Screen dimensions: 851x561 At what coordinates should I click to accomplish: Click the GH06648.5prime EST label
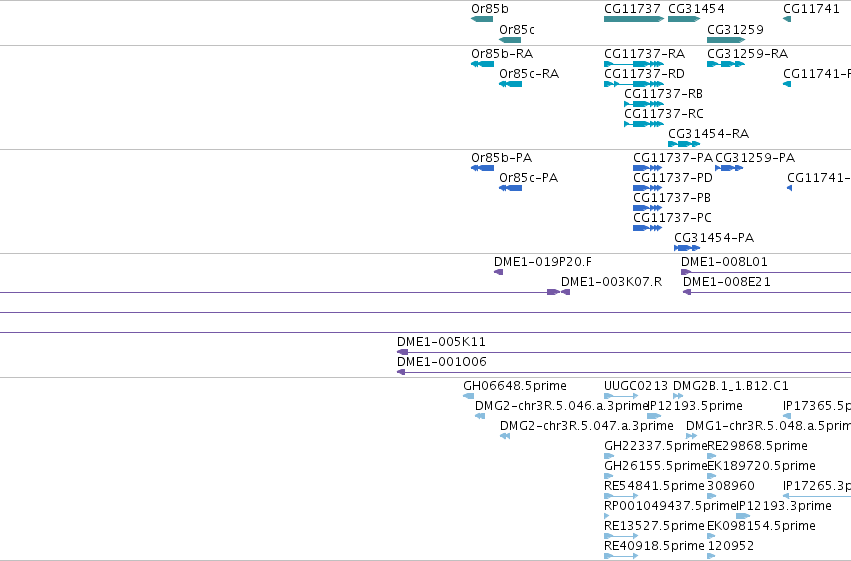(515, 386)
